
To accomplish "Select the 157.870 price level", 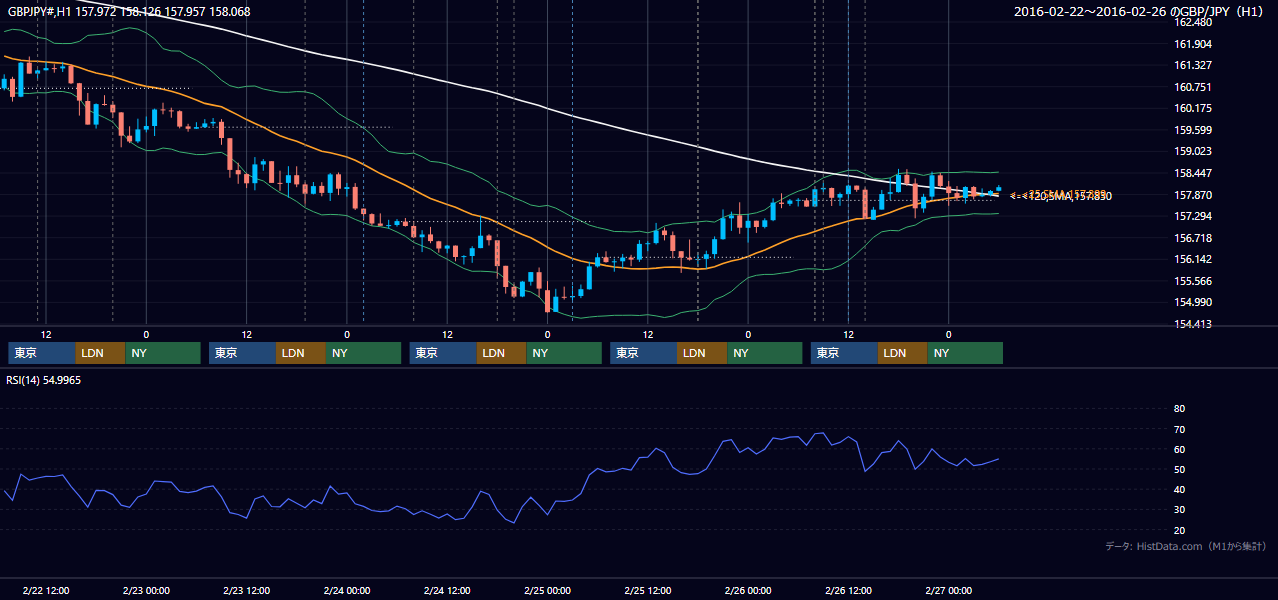I will [x=1192, y=195].
